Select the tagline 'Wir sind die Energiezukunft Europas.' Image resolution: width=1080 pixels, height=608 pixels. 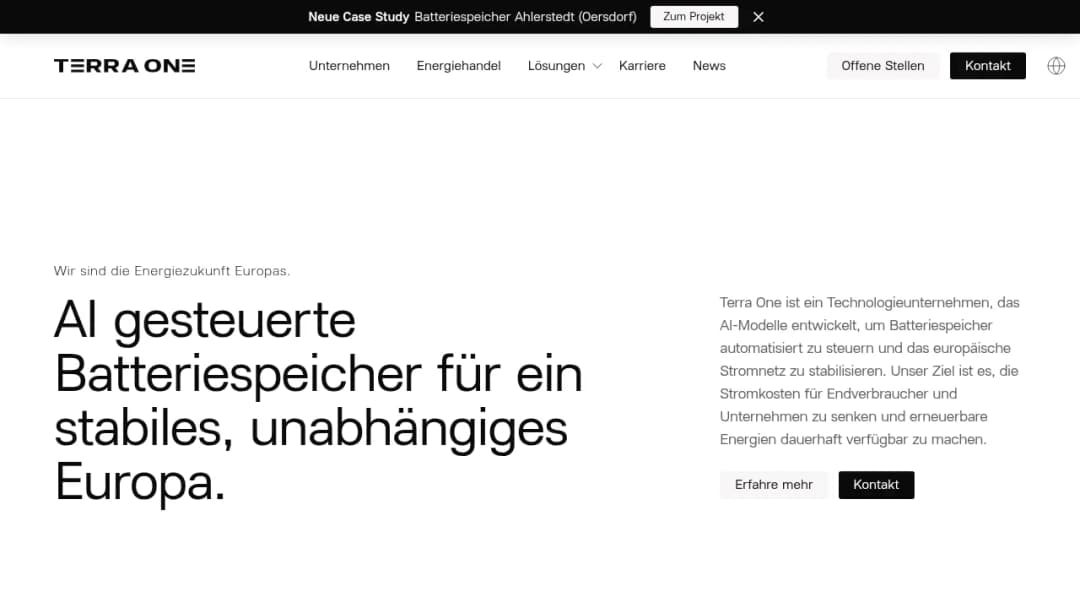(x=172, y=271)
